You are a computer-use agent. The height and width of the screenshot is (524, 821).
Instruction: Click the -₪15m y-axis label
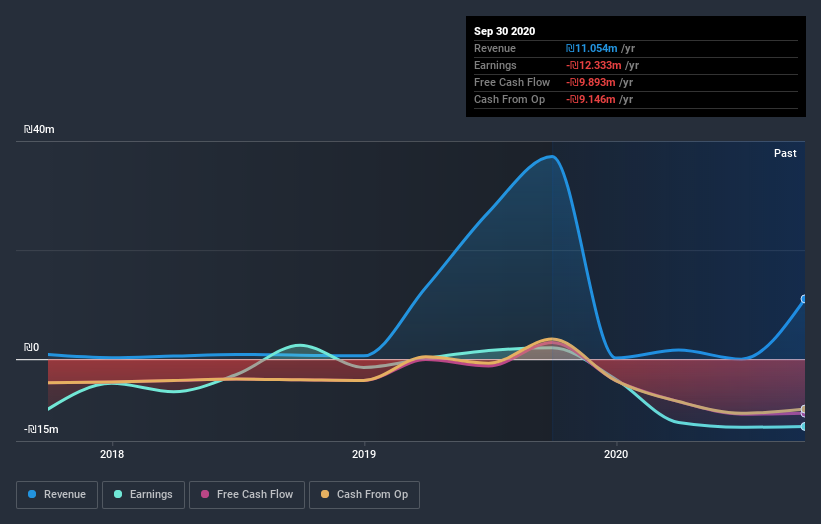tap(41, 429)
